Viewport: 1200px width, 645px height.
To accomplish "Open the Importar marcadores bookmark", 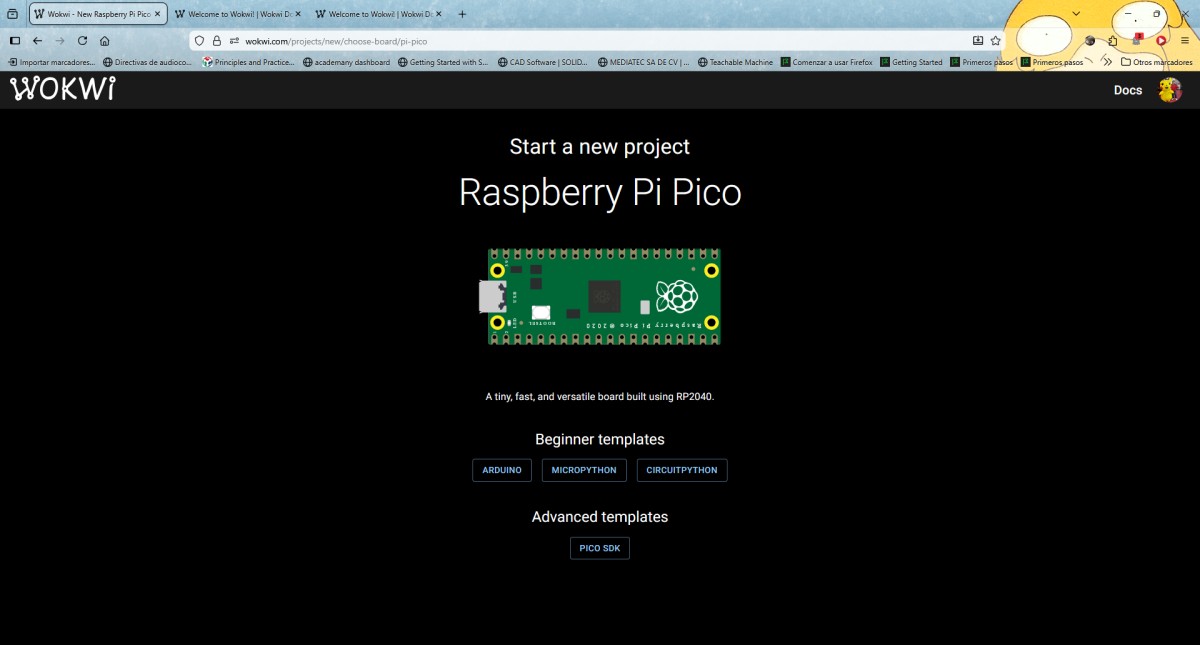I will (51, 62).
